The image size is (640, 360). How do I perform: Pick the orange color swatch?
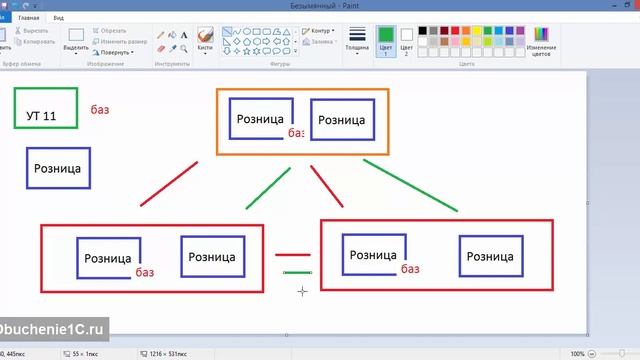pos(466,31)
